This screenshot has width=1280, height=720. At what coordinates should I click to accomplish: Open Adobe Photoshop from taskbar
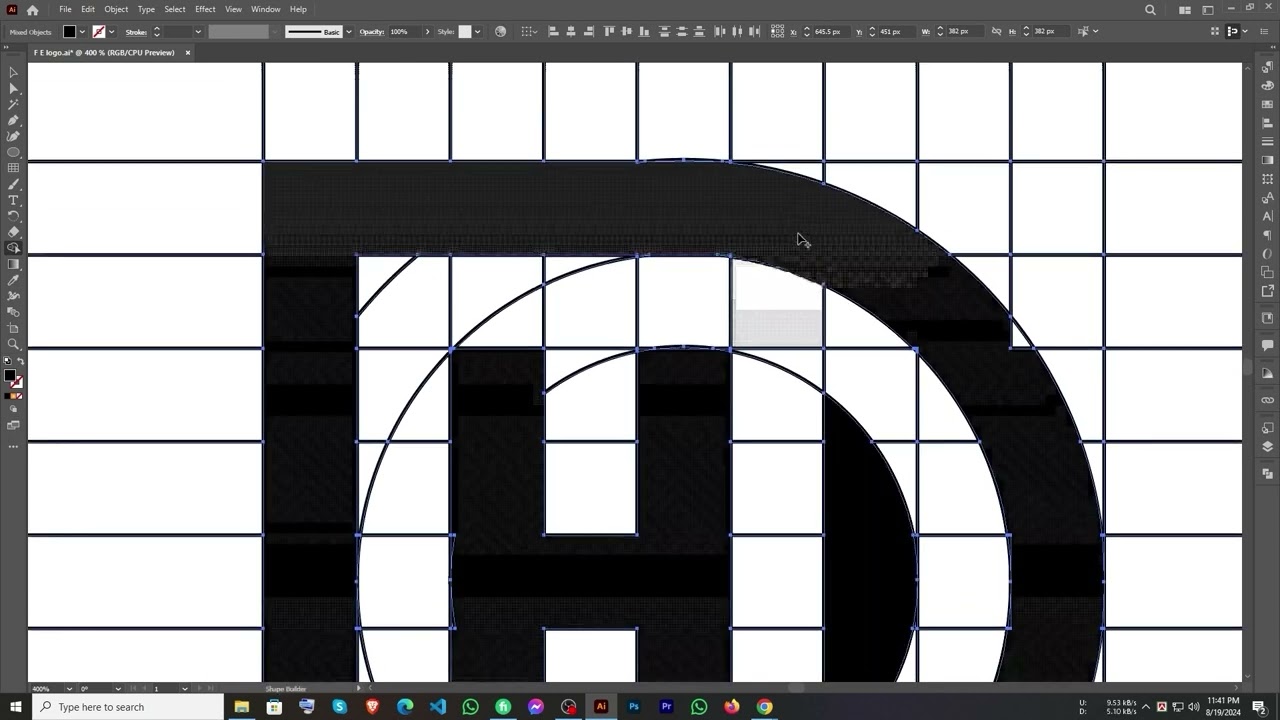point(633,707)
